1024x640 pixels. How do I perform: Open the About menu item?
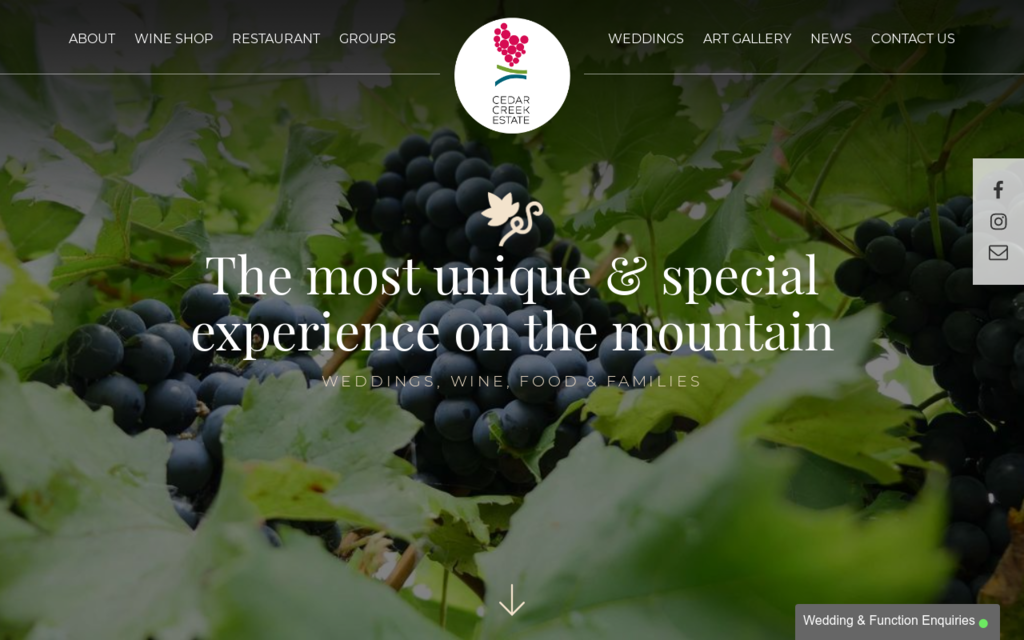pos(92,39)
